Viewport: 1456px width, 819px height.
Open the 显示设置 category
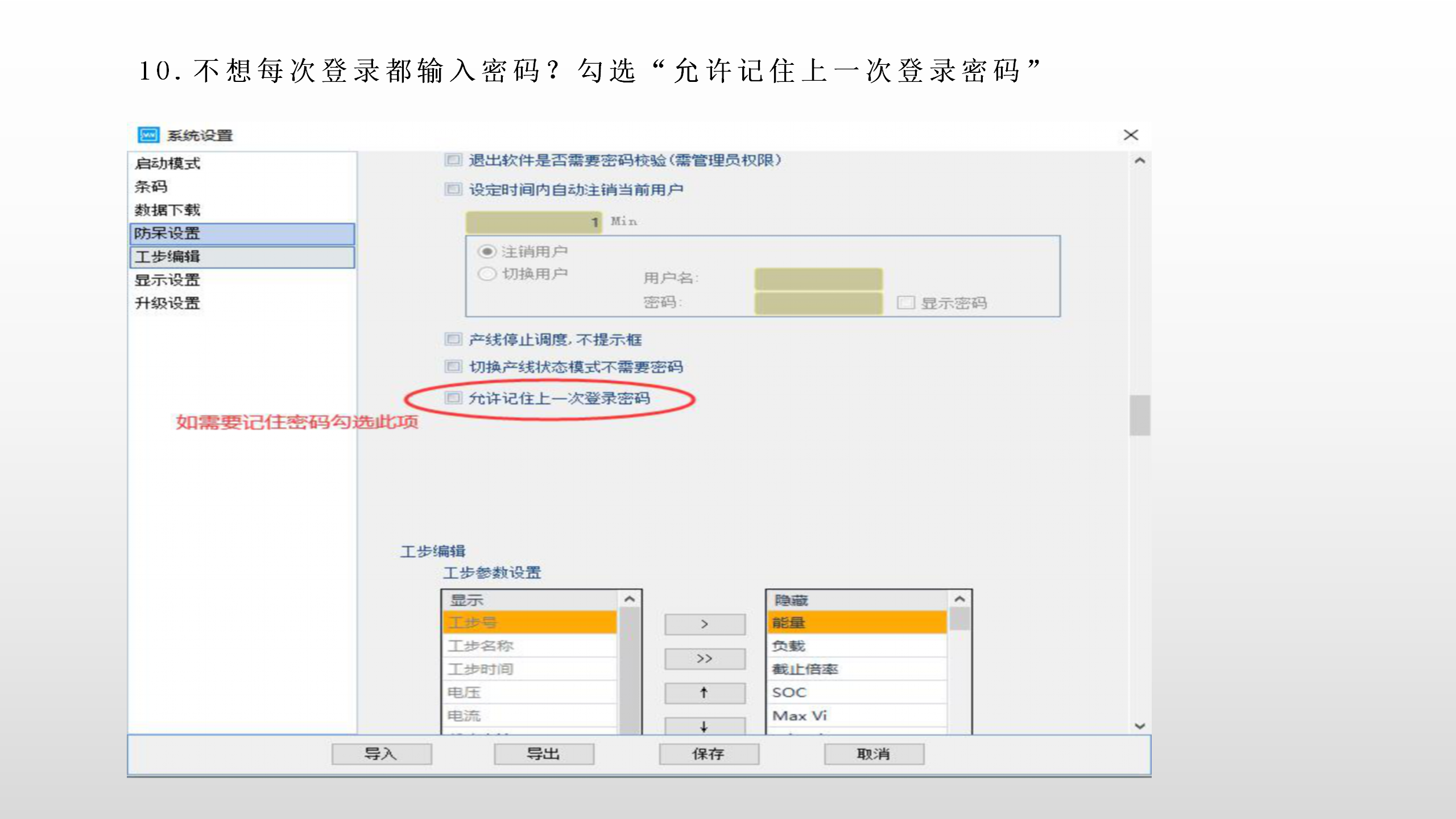[x=167, y=280]
